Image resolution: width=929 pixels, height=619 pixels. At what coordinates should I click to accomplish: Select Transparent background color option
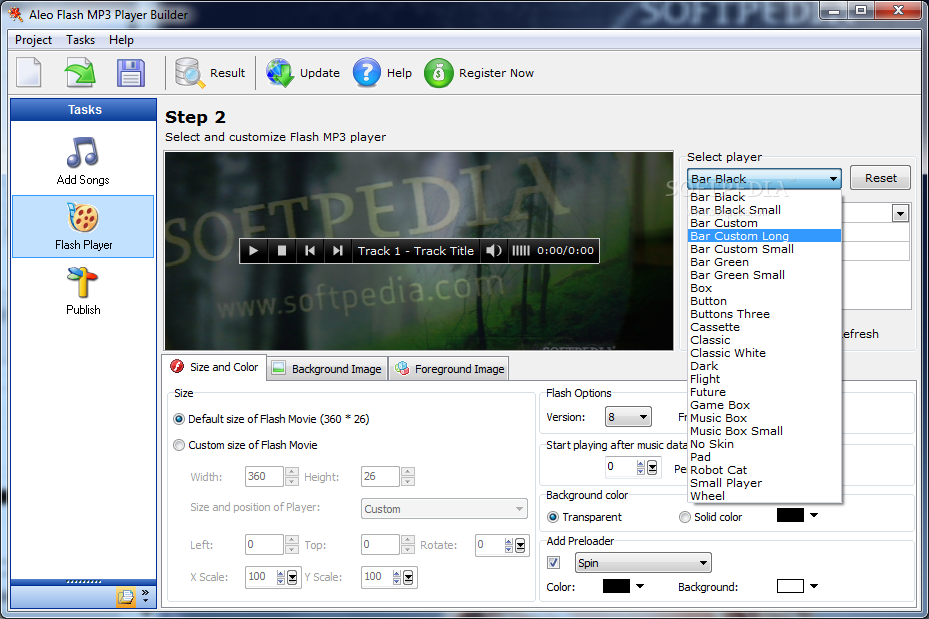click(x=553, y=517)
